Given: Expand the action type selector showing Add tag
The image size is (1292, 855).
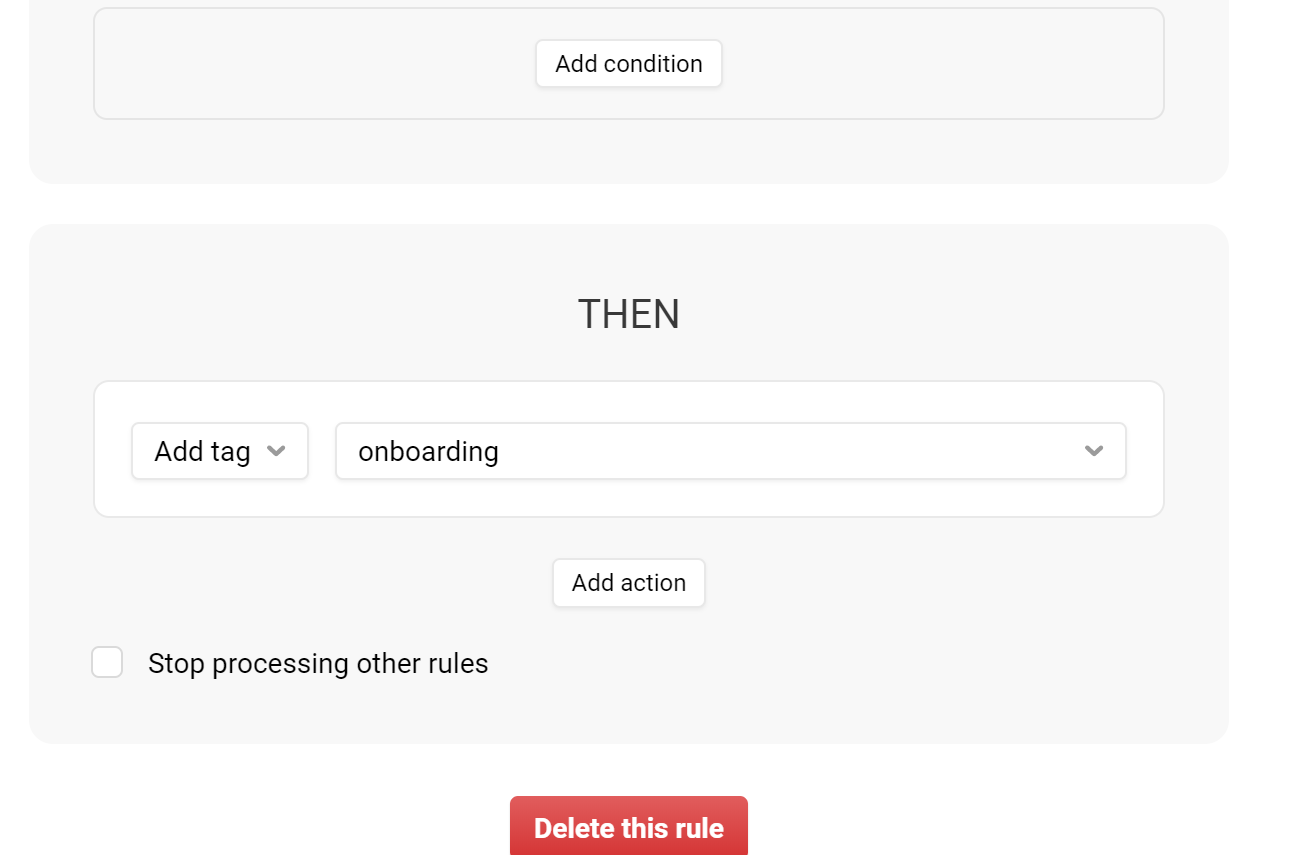Looking at the screenshot, I should click(220, 451).
